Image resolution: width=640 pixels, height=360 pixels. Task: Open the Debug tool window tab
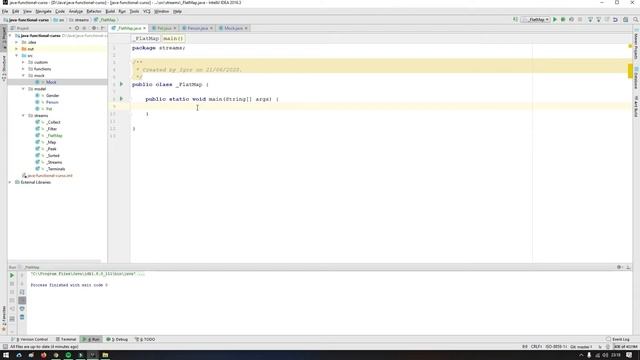coord(117,339)
